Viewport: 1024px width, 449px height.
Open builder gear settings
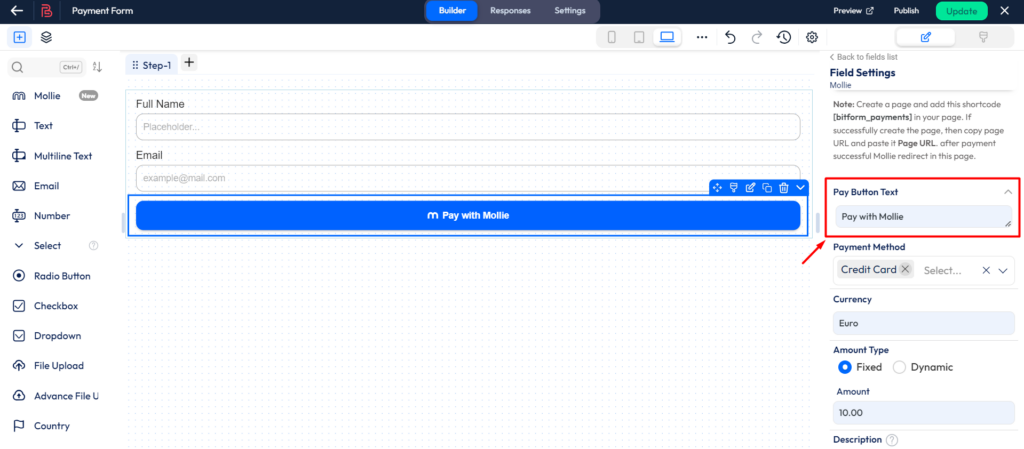click(x=812, y=37)
